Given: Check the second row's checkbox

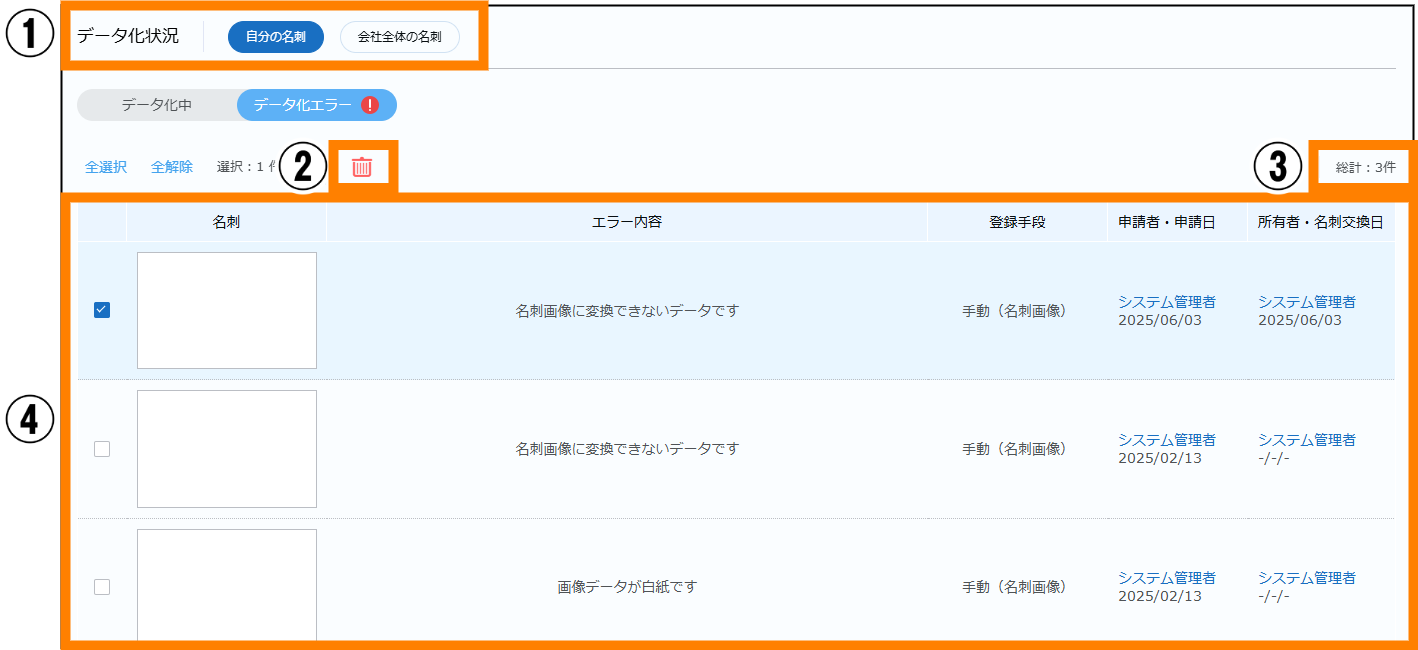Looking at the screenshot, I should (x=102, y=449).
